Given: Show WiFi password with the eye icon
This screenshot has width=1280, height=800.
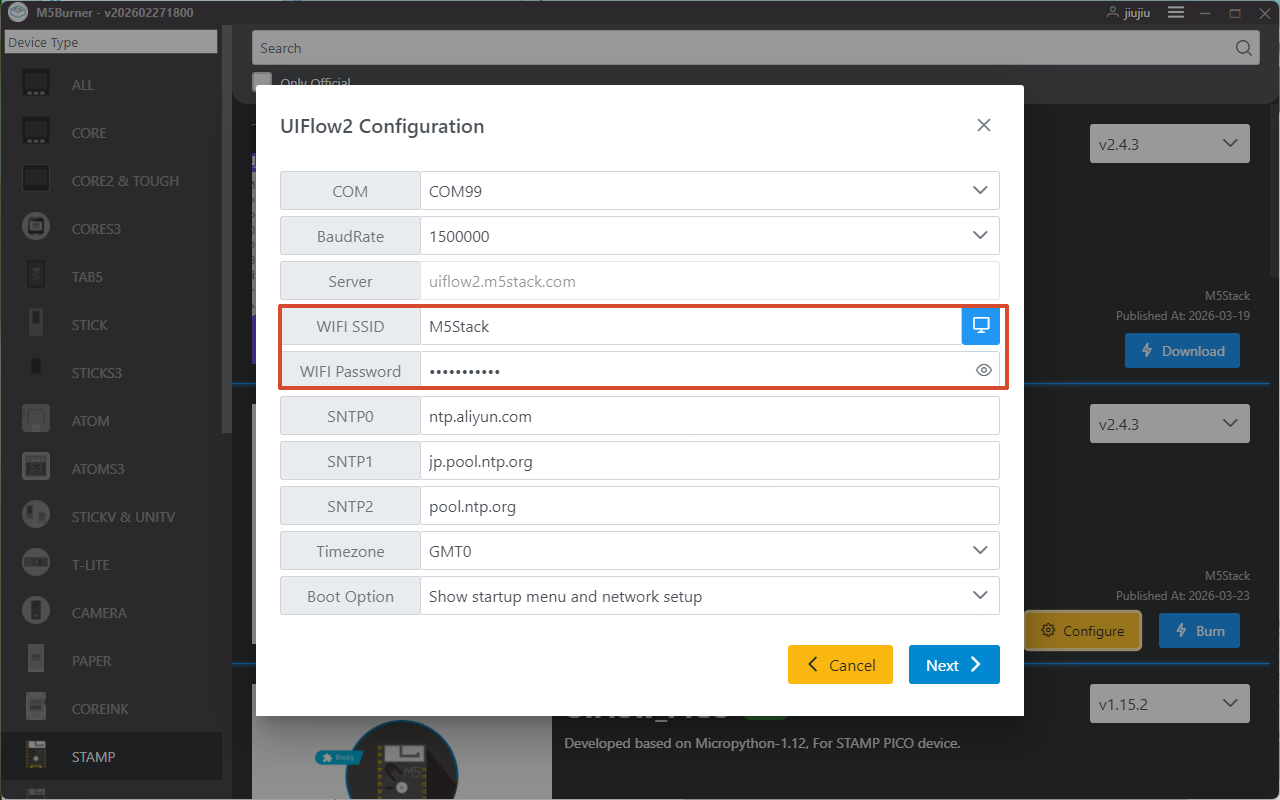Looking at the screenshot, I should coord(984,371).
